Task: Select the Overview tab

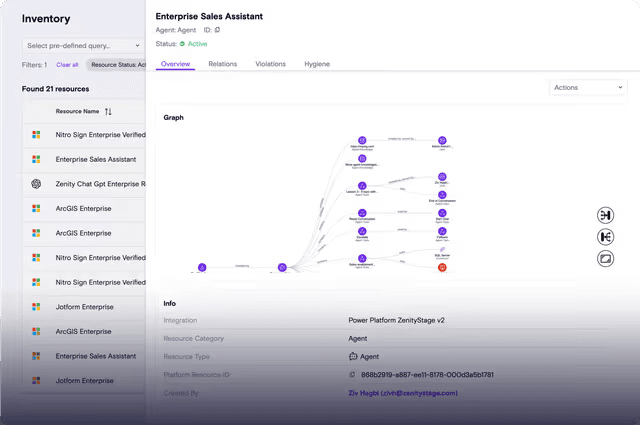Action: [175, 64]
